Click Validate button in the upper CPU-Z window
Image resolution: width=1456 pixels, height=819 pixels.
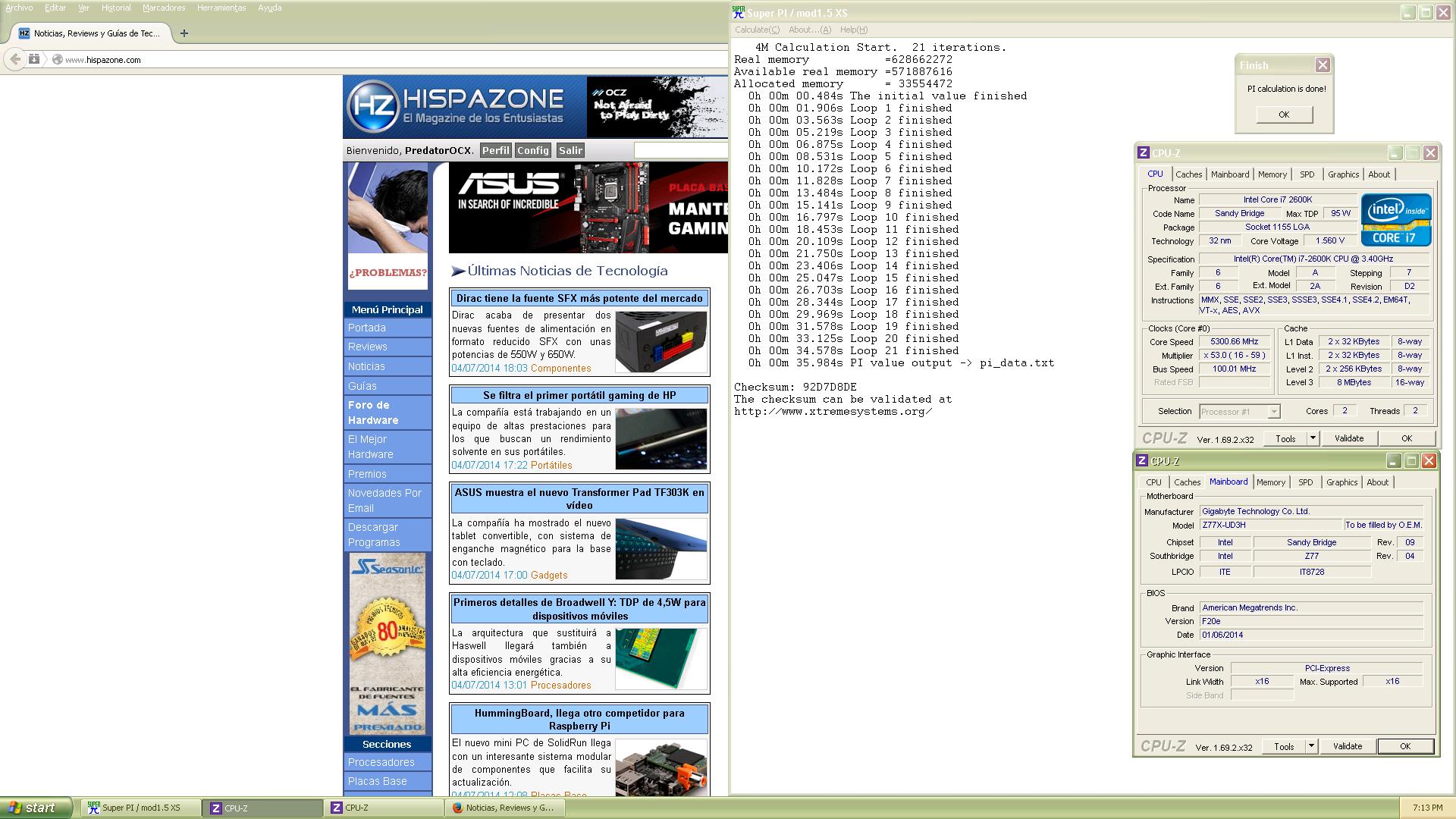[x=1349, y=438]
